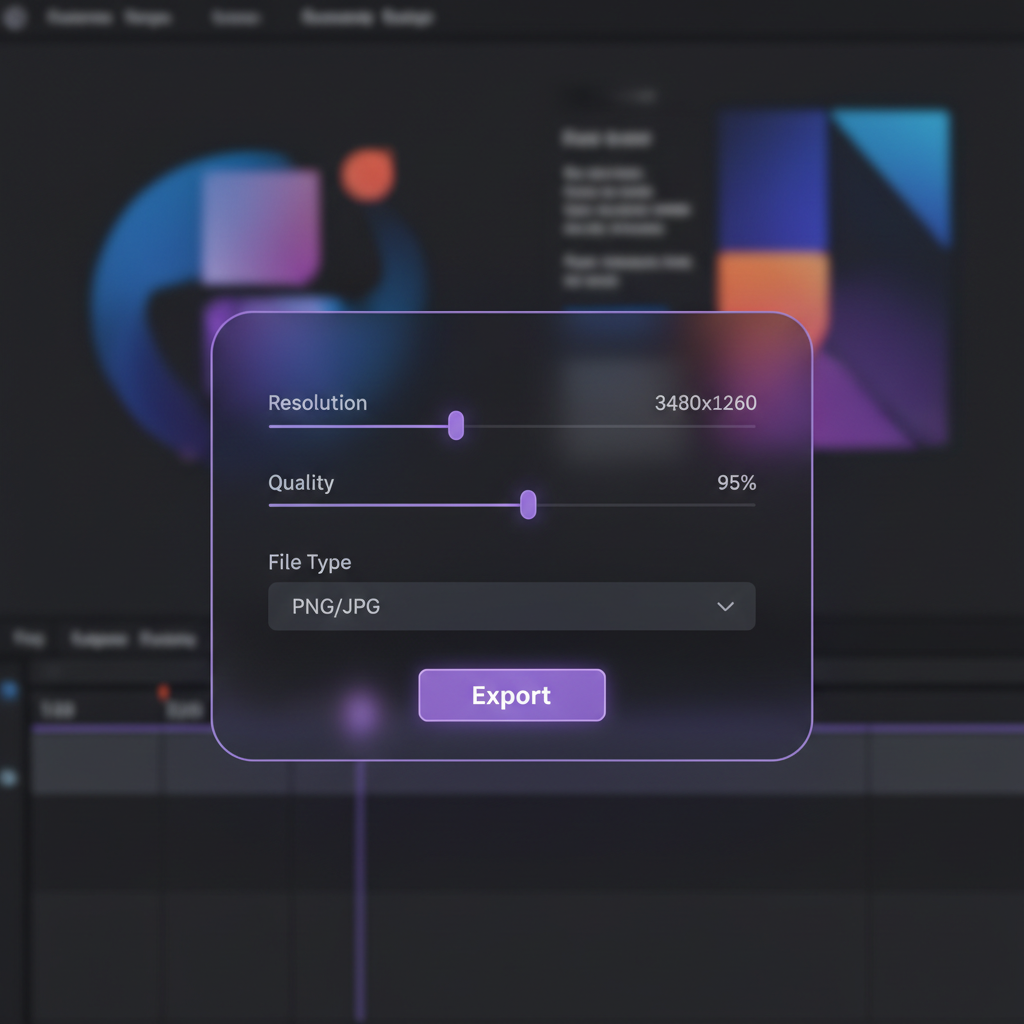Select the pink square shape on the canvas
The image size is (1024, 1024).
(260, 226)
